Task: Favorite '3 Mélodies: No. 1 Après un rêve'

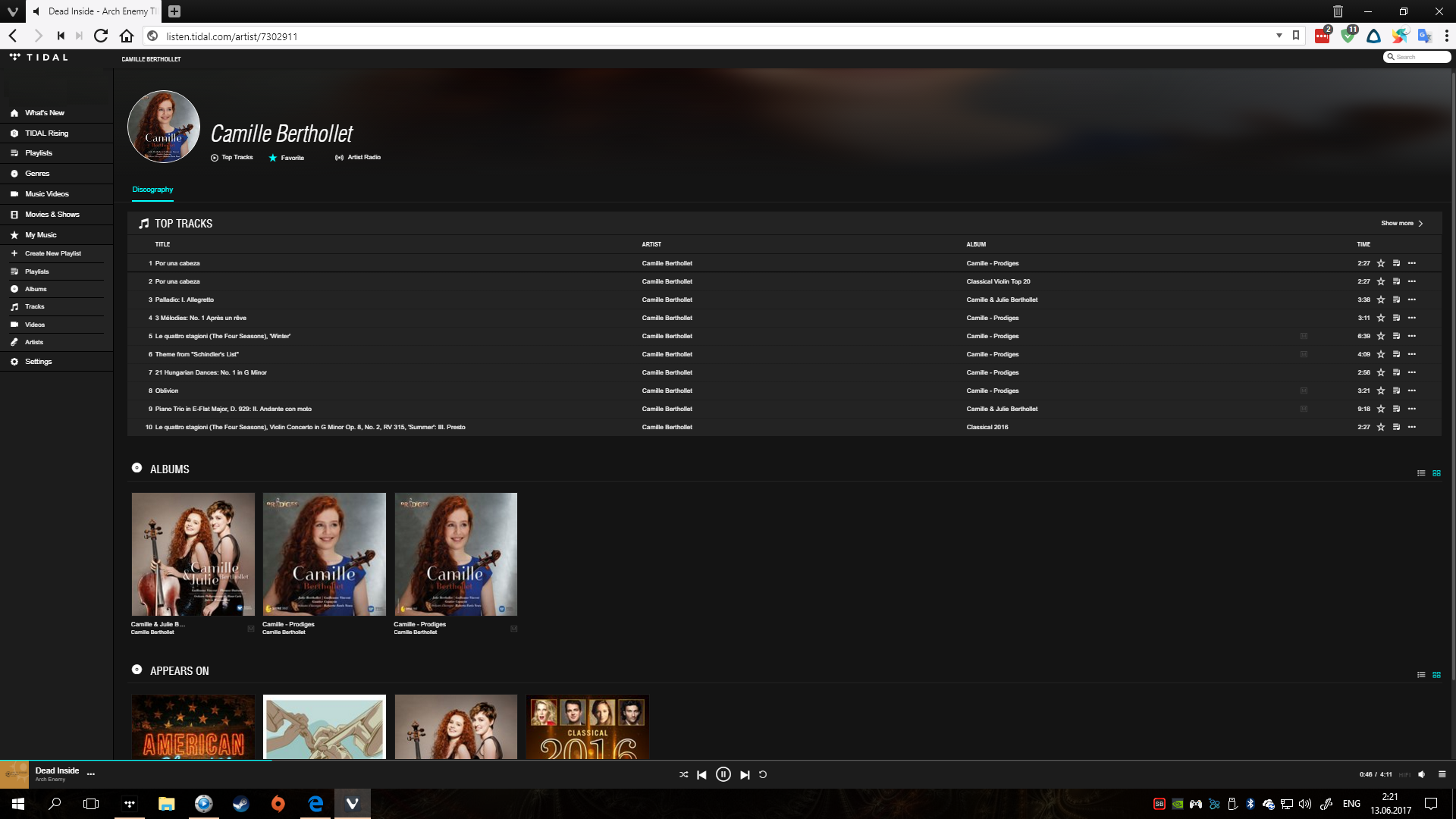Action: (1381, 318)
